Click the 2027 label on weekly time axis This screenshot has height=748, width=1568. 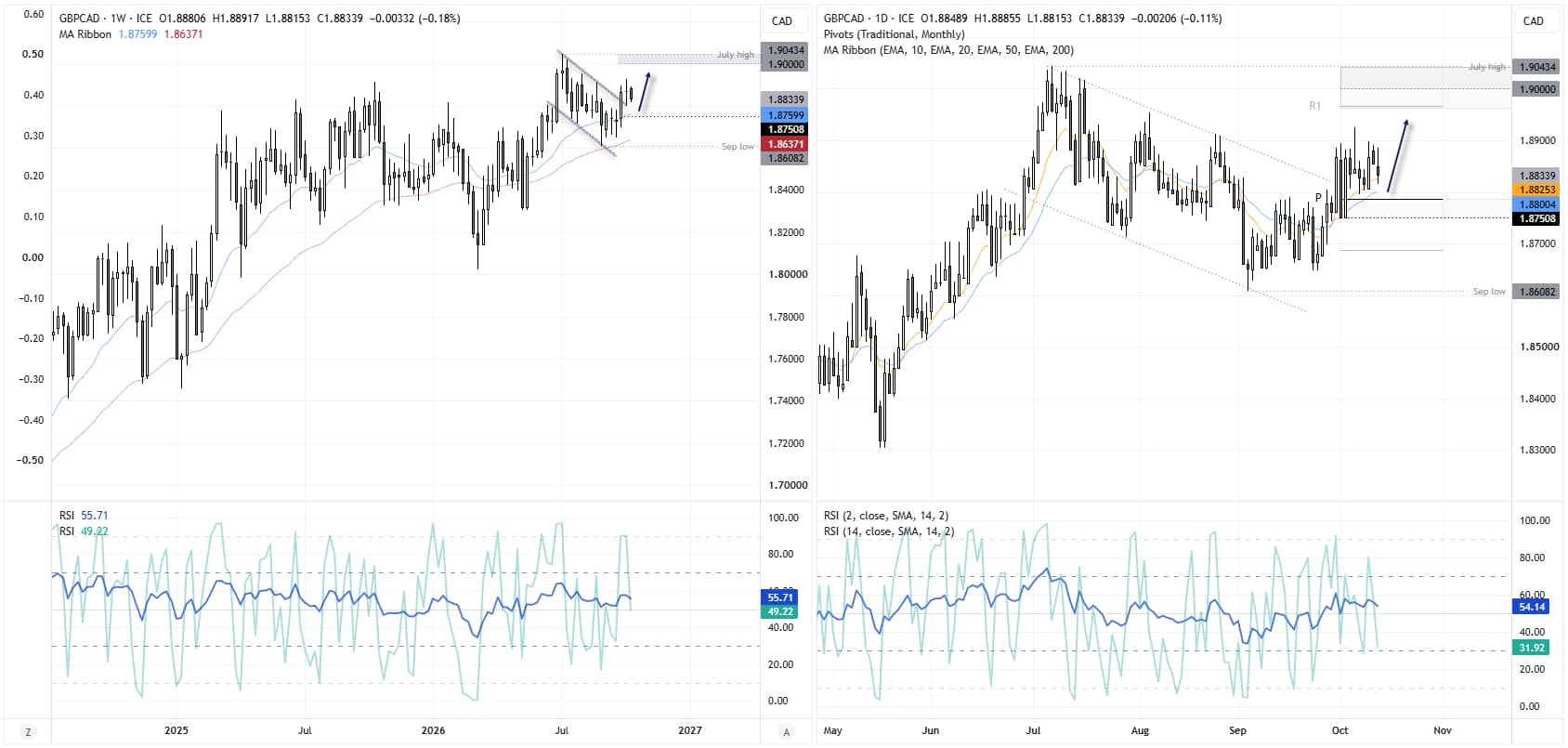click(x=690, y=730)
